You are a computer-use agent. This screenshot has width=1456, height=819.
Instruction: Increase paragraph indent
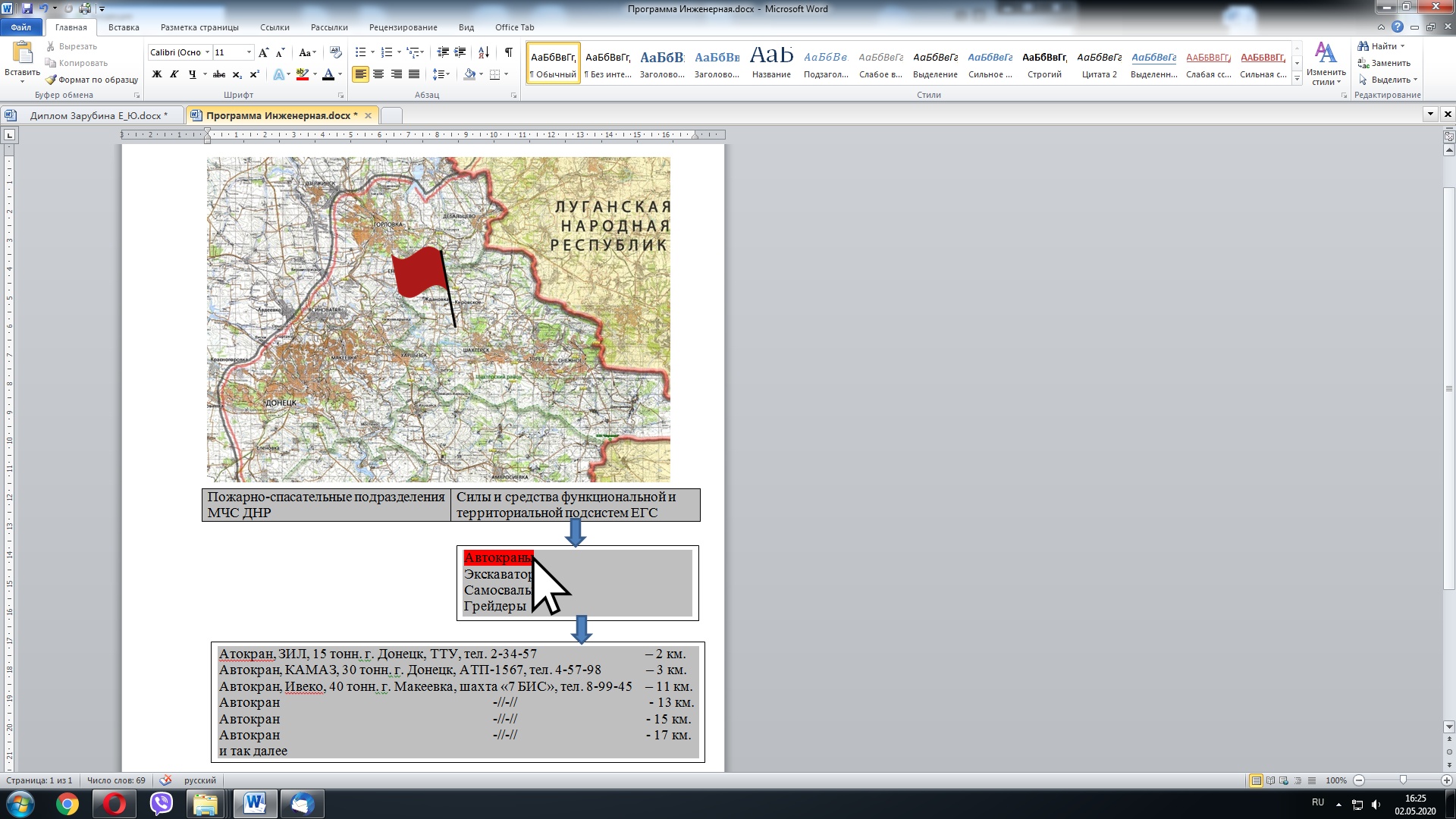[460, 52]
